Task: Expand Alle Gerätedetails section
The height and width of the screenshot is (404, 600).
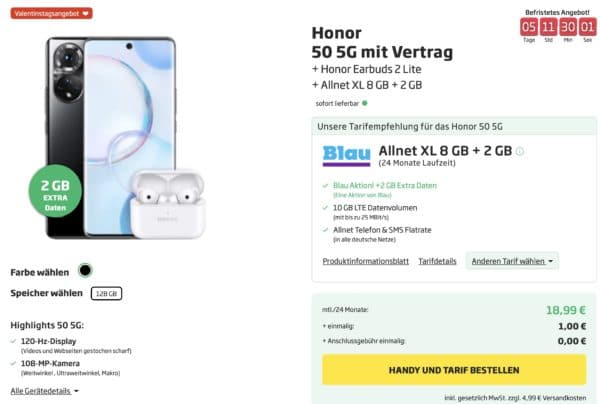Action: click(x=44, y=391)
